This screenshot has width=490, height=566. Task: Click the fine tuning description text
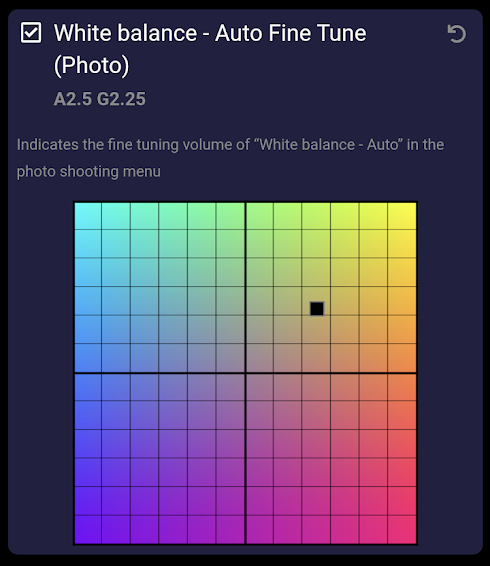point(230,158)
